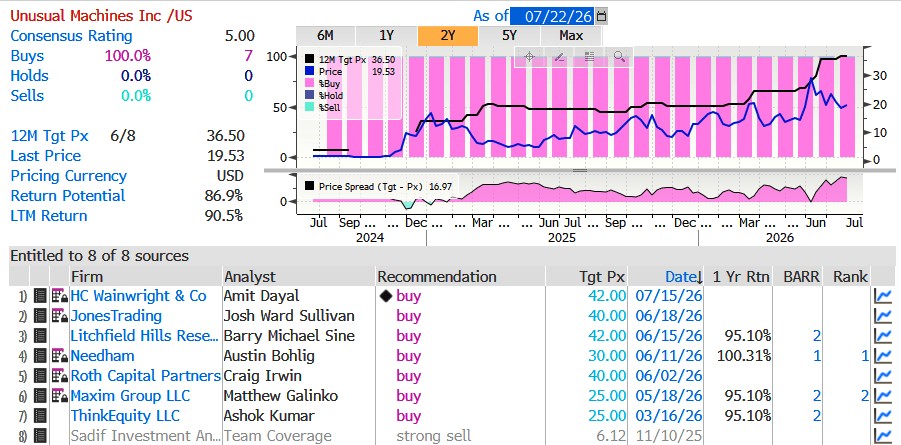Image resolution: width=901 pixels, height=445 pixels.
Task: Click the teal %Sell legend swatch
Action: [310, 108]
